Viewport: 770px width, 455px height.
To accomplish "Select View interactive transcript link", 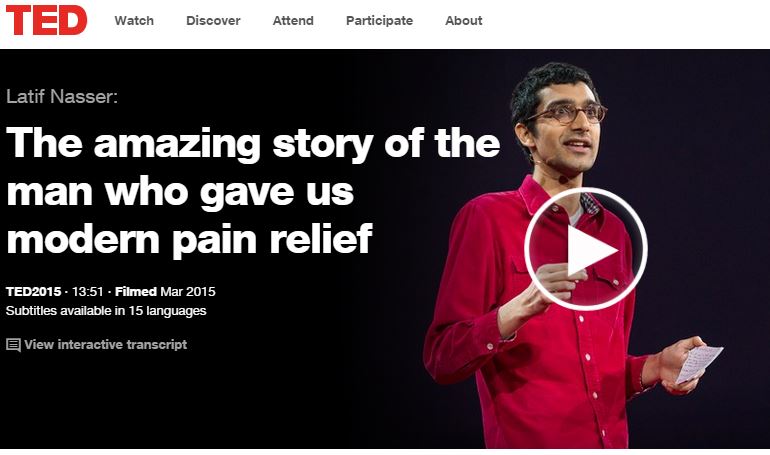I will [x=106, y=345].
